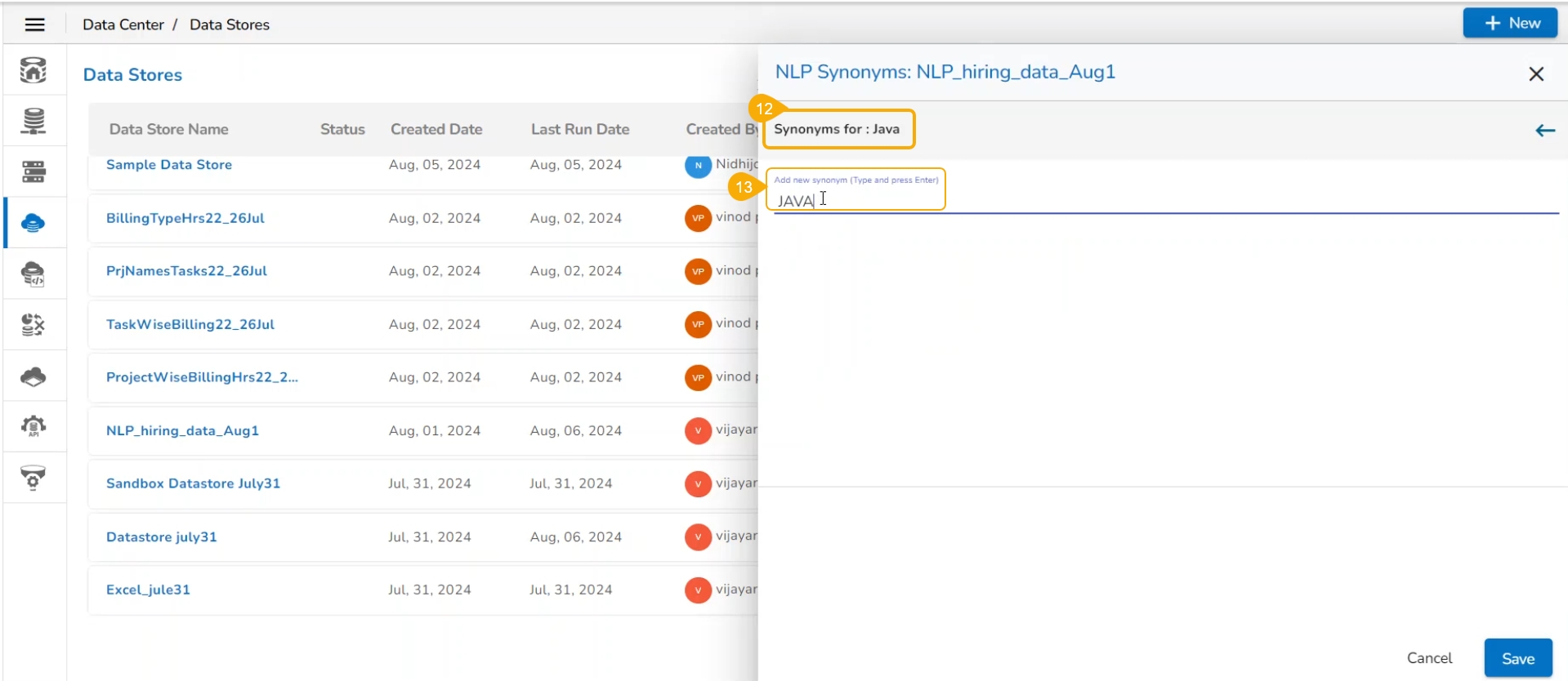Cancel the synonym changes
Screen dimensions: 1568x681
click(1429, 658)
